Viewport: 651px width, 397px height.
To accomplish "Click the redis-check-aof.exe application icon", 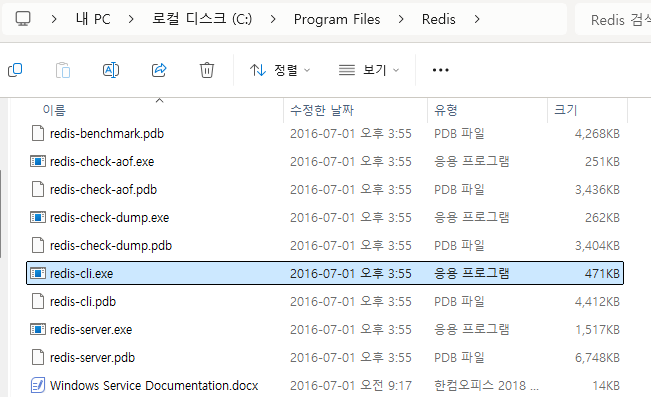I will 38,161.
